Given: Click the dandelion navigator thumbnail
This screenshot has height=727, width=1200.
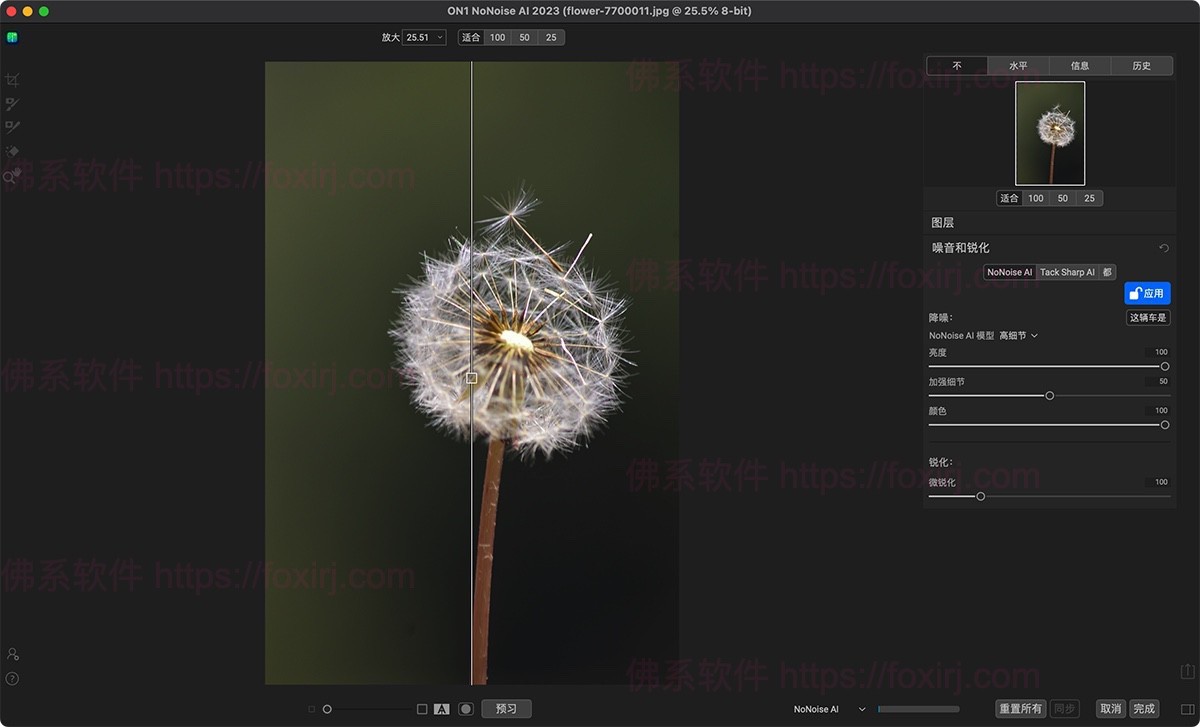Looking at the screenshot, I should (x=1050, y=133).
